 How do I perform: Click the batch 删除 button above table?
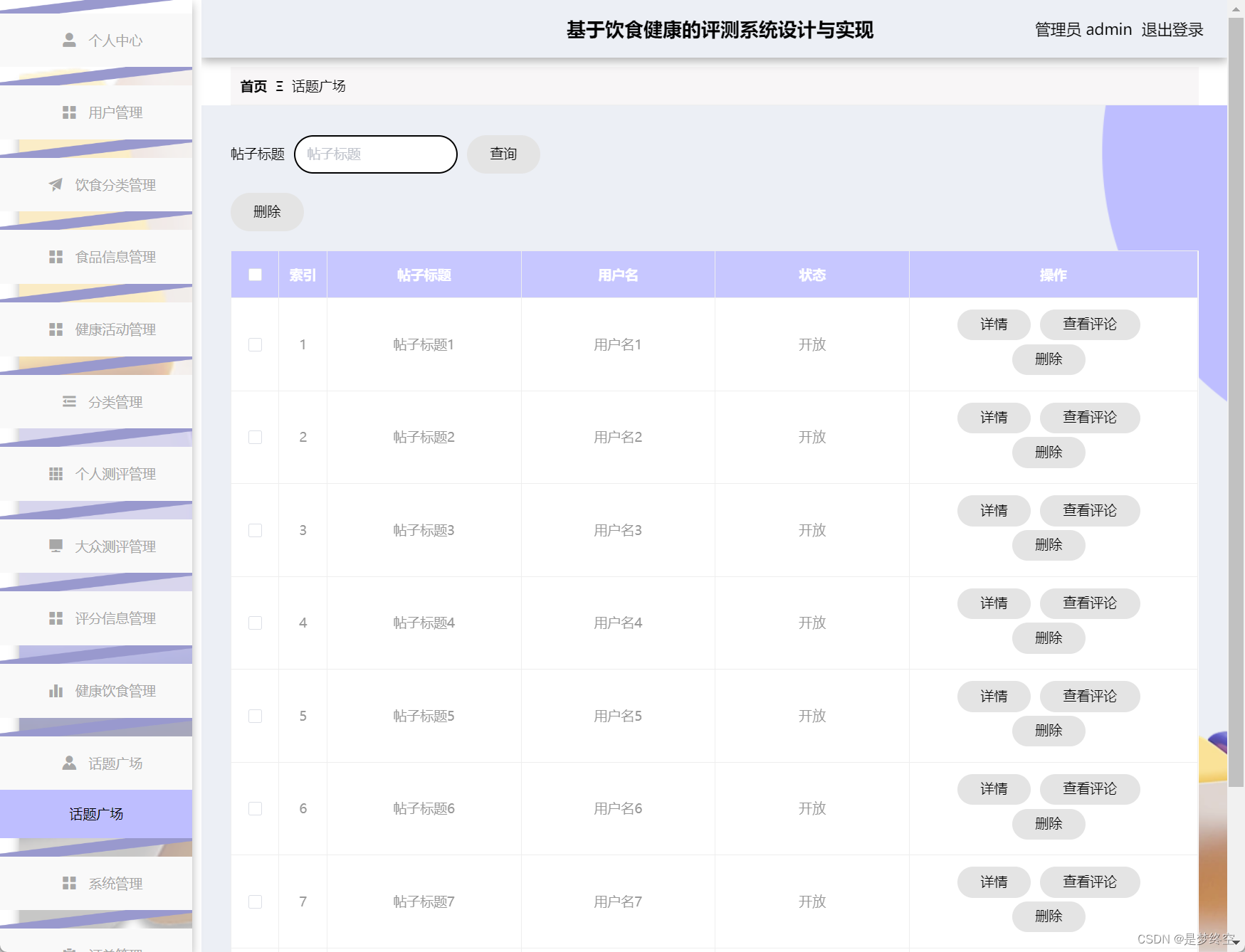(x=267, y=211)
